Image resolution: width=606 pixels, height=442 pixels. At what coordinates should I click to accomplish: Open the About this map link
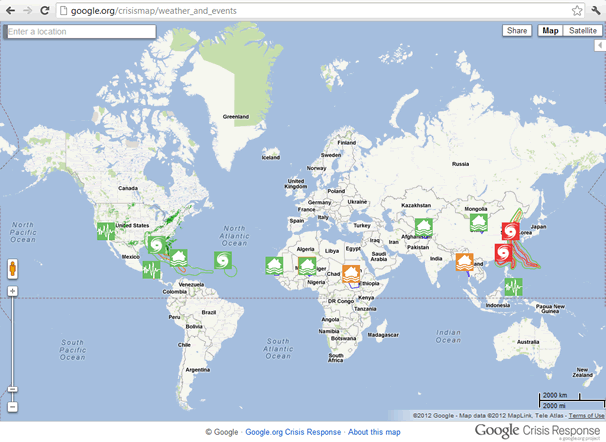click(x=374, y=432)
